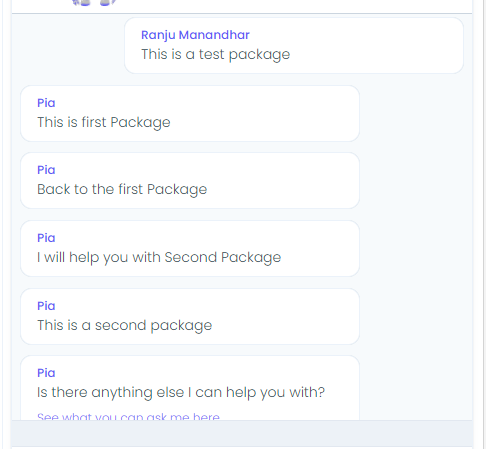
Task: Open the 'See what you can ask me here' link
Action: coord(128,417)
